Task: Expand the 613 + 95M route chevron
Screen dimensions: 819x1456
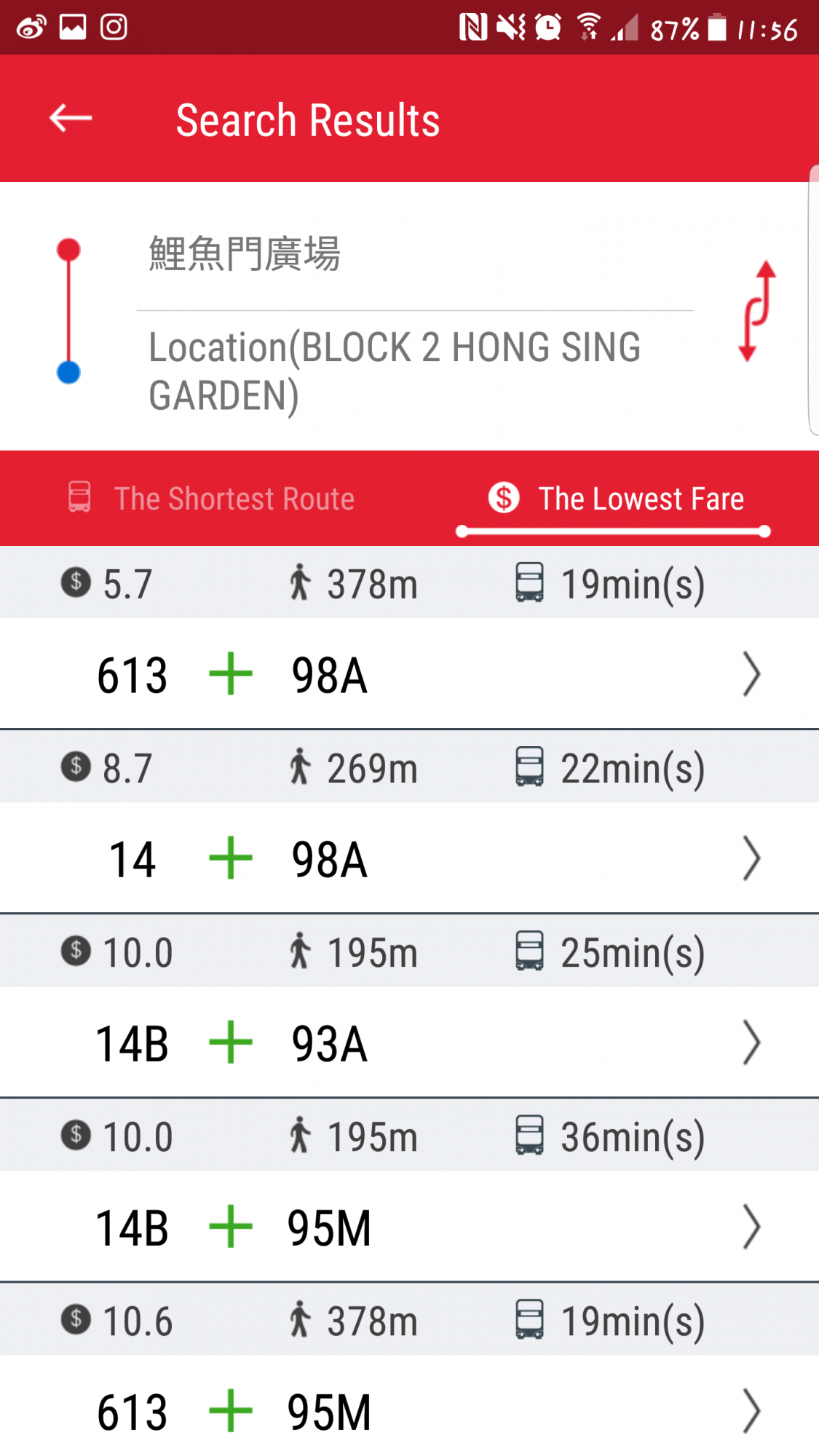Action: pos(751,1411)
